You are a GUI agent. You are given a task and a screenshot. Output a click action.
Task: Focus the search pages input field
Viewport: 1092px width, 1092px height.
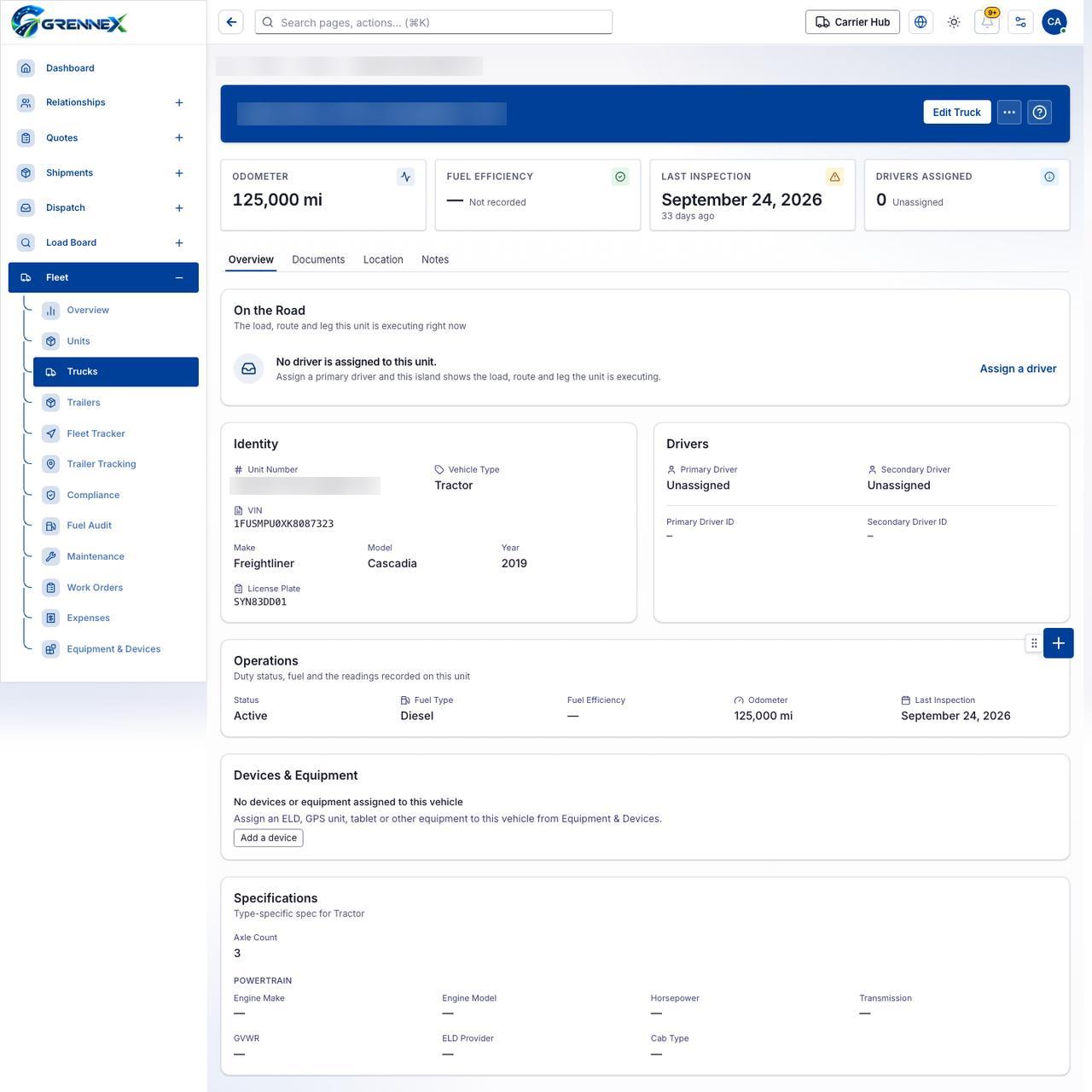point(433,22)
